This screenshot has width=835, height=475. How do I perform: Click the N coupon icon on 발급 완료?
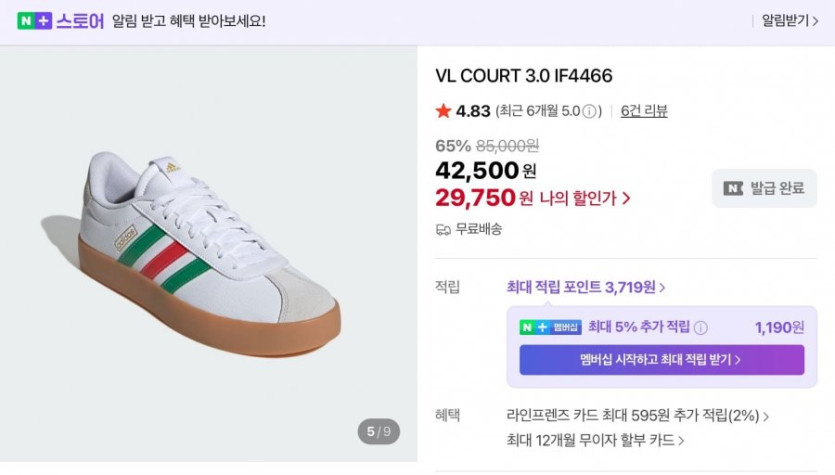click(733, 188)
